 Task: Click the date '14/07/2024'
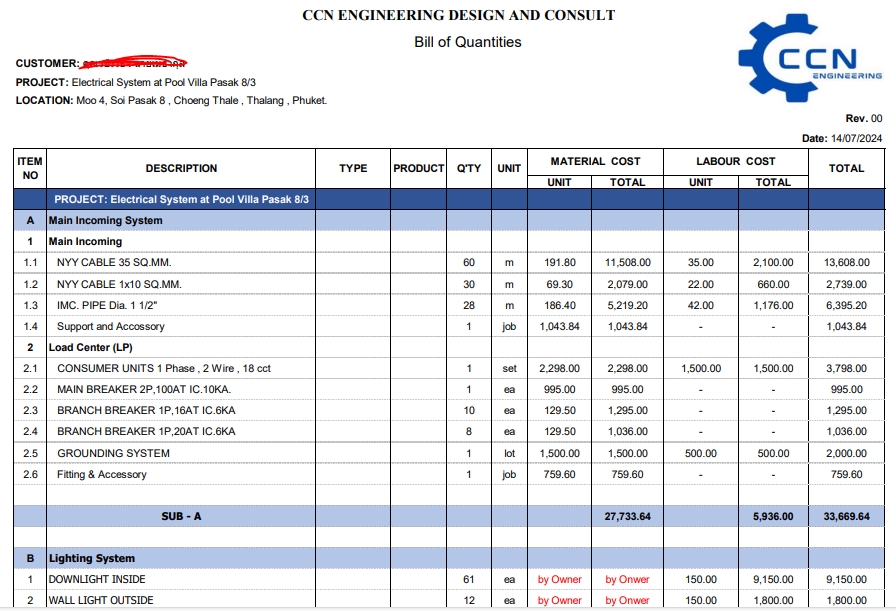pyautogui.click(x=856, y=138)
